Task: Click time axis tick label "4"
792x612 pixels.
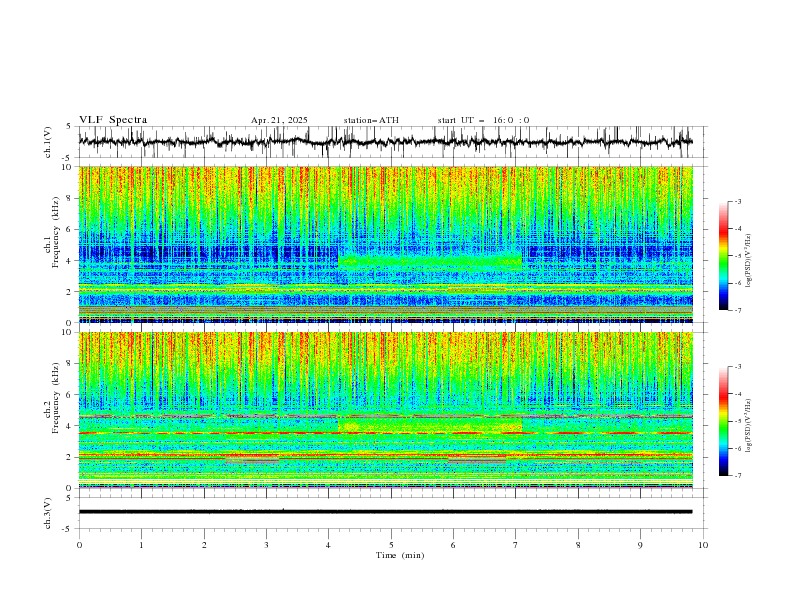Action: 328,545
